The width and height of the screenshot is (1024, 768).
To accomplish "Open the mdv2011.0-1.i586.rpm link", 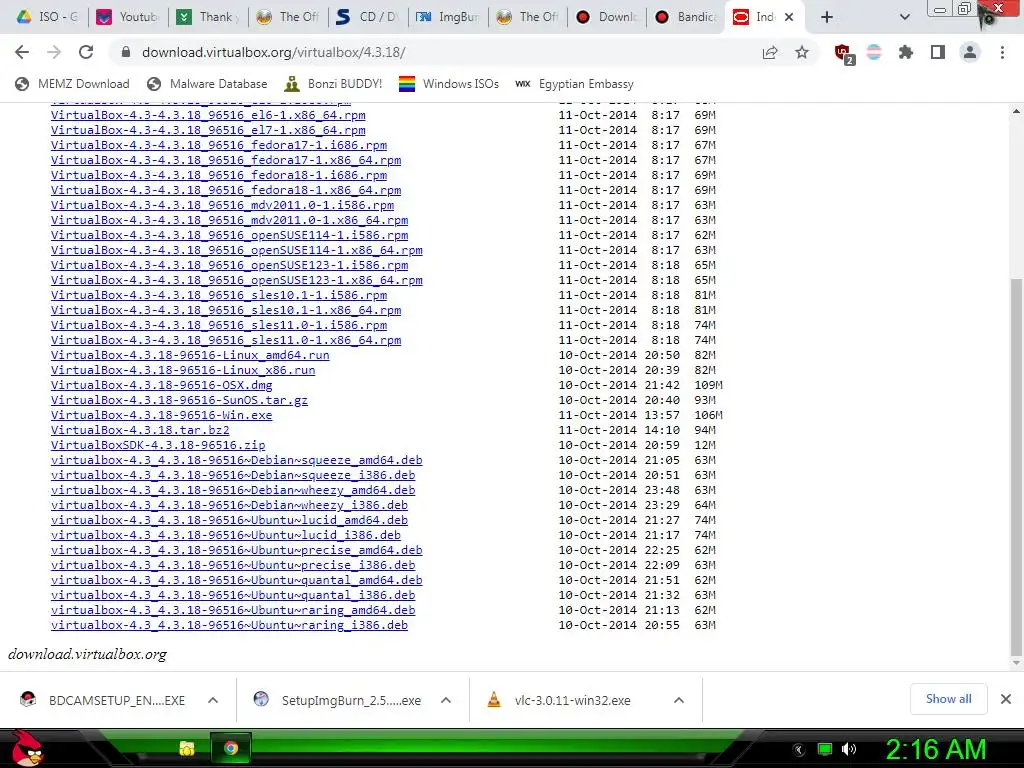I will click(x=222, y=206).
